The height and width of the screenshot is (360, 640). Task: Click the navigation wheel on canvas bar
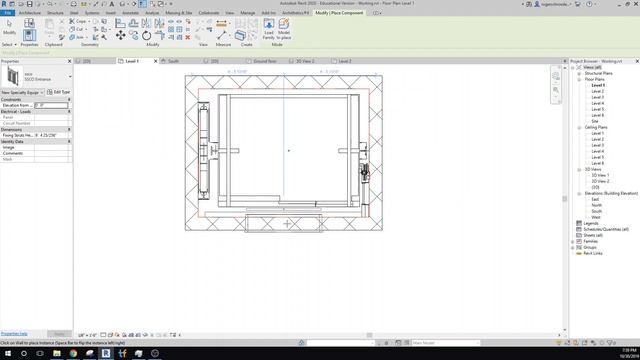(x=556, y=76)
